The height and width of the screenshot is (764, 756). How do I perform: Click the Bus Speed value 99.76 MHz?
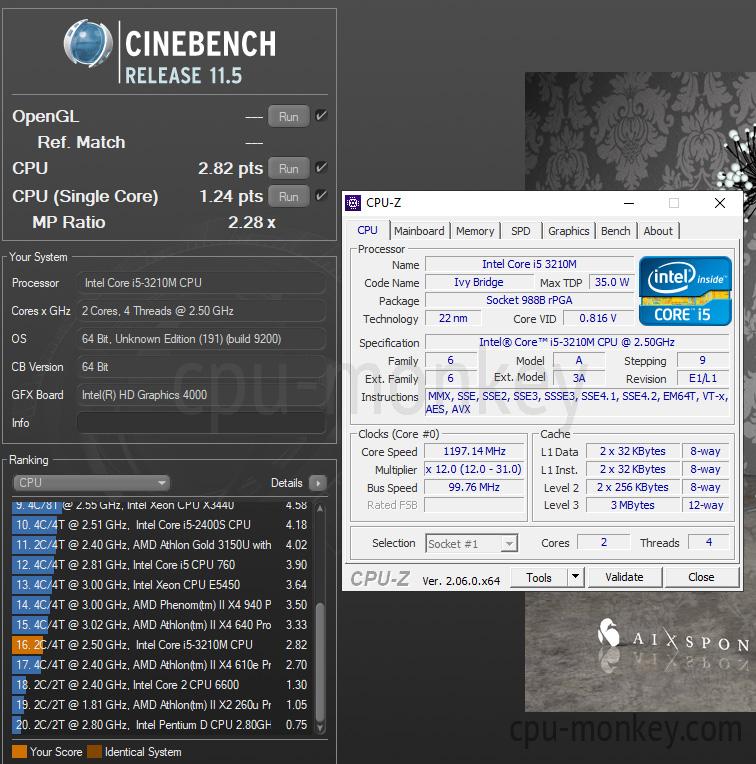point(474,487)
